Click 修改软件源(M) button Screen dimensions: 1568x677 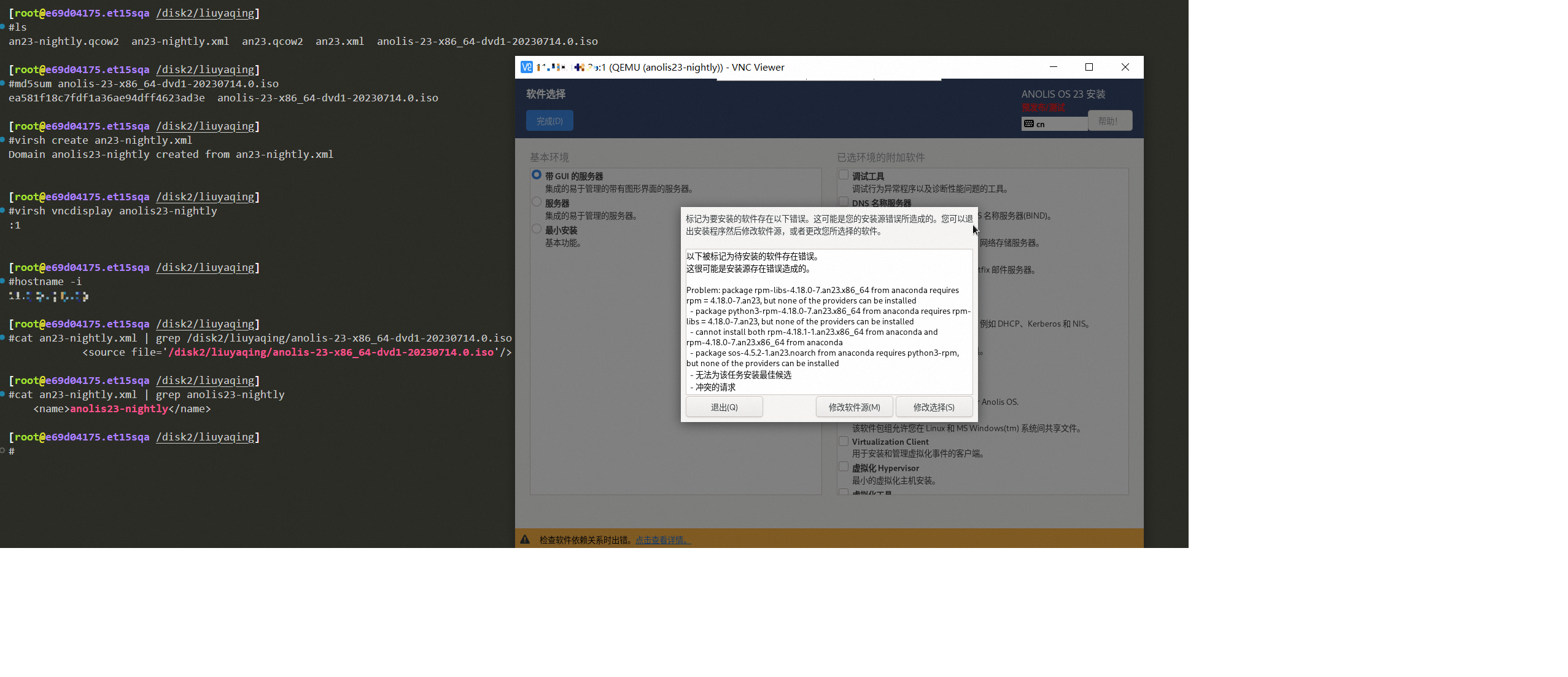coord(854,407)
